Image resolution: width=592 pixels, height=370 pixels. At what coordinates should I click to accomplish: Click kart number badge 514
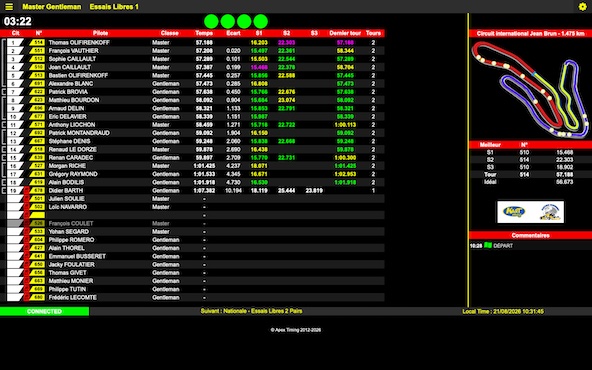[37, 42]
